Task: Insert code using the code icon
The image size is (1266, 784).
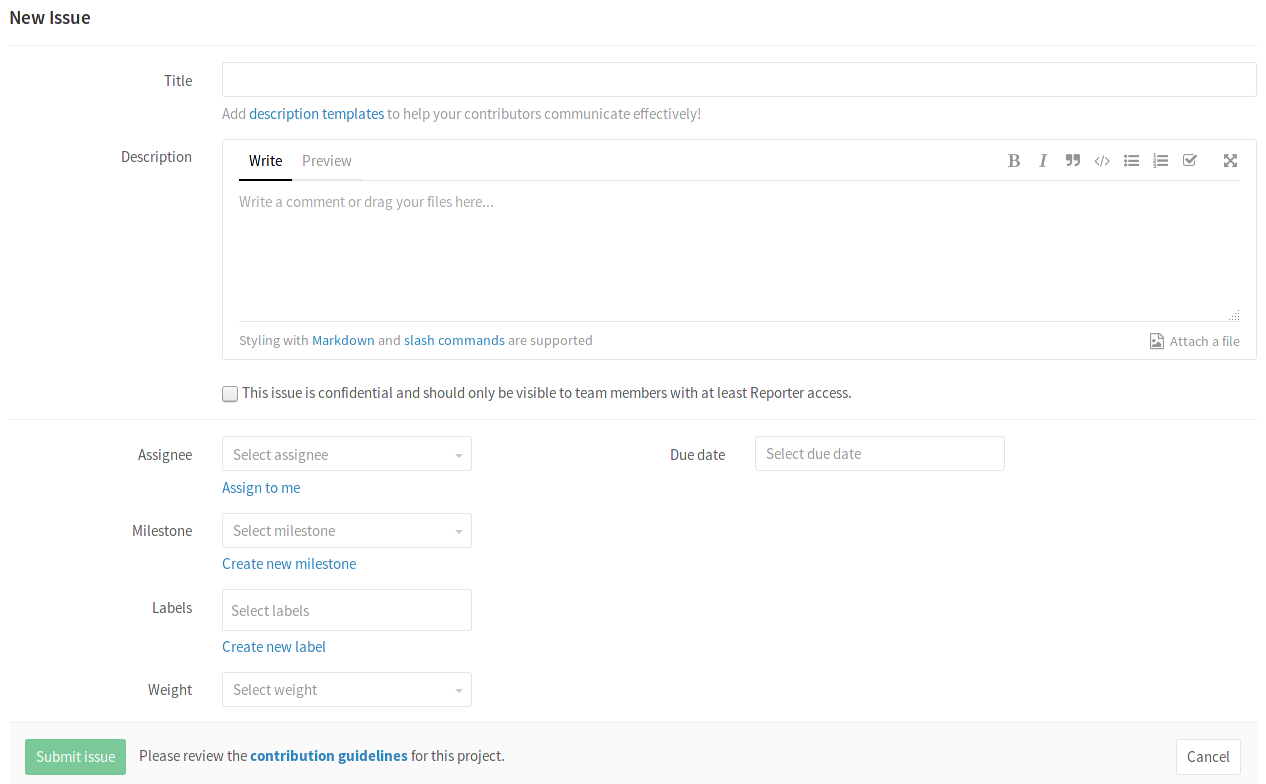Action: tap(1102, 161)
